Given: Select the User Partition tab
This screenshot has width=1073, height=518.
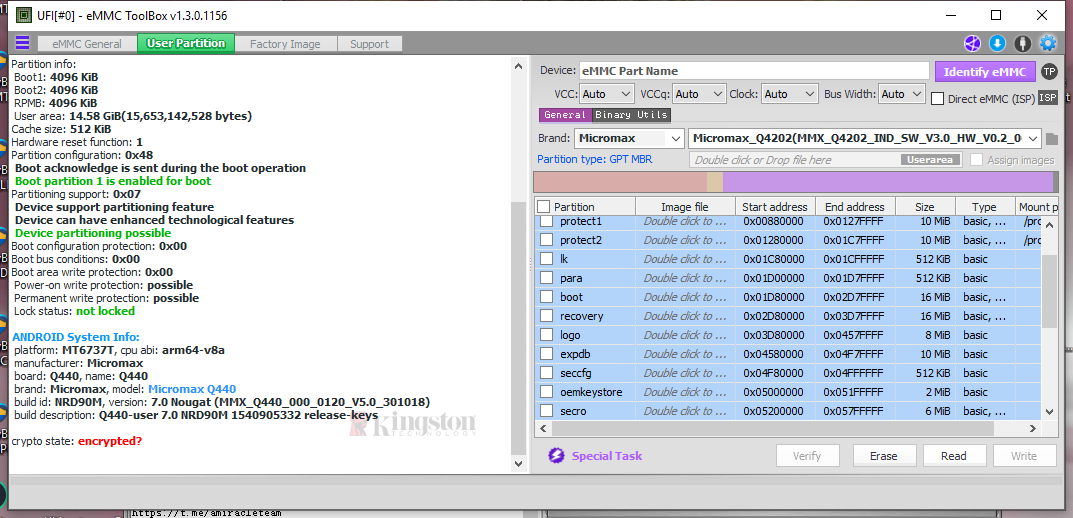Looking at the screenshot, I should coord(186,43).
